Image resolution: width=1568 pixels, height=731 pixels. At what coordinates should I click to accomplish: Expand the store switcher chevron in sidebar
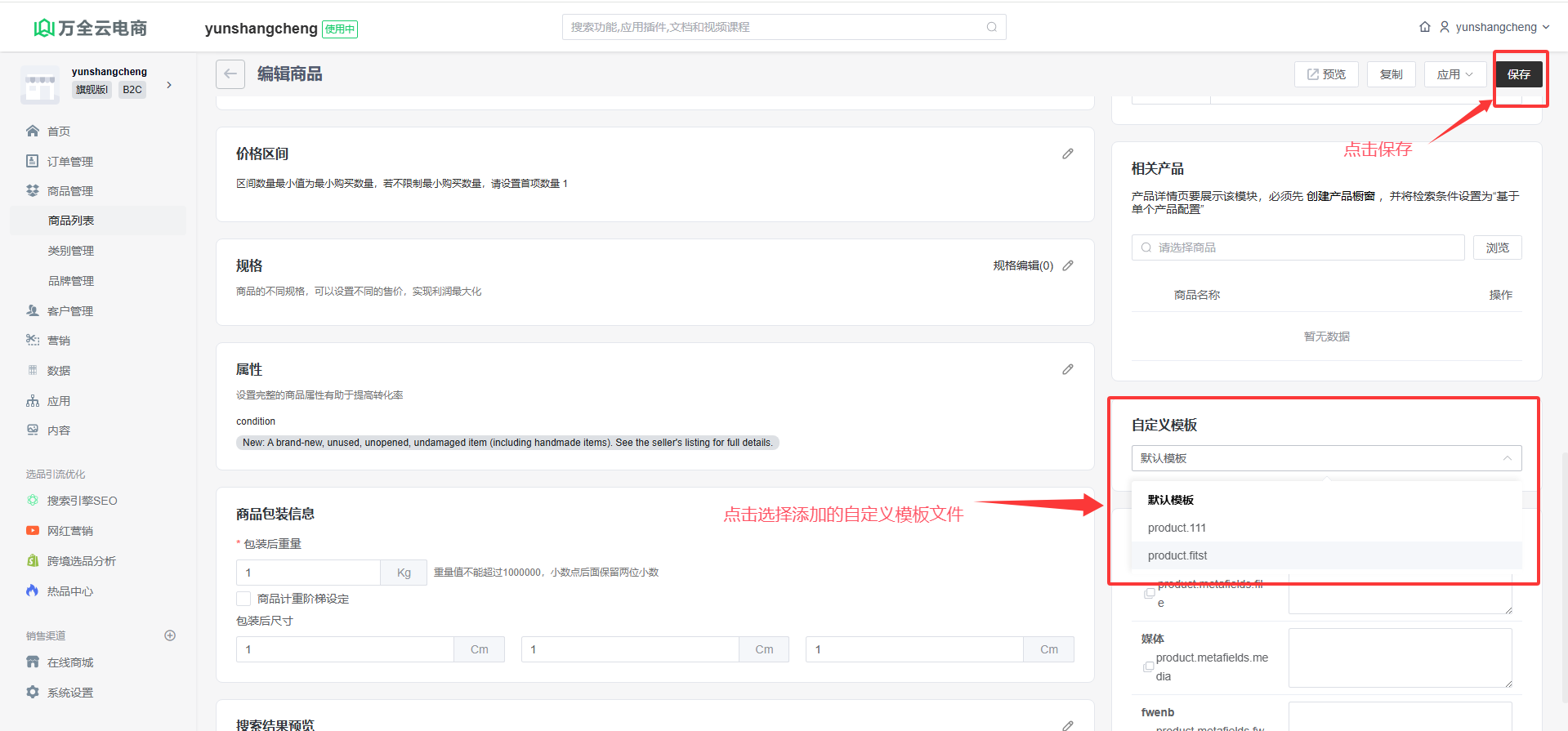pos(169,85)
